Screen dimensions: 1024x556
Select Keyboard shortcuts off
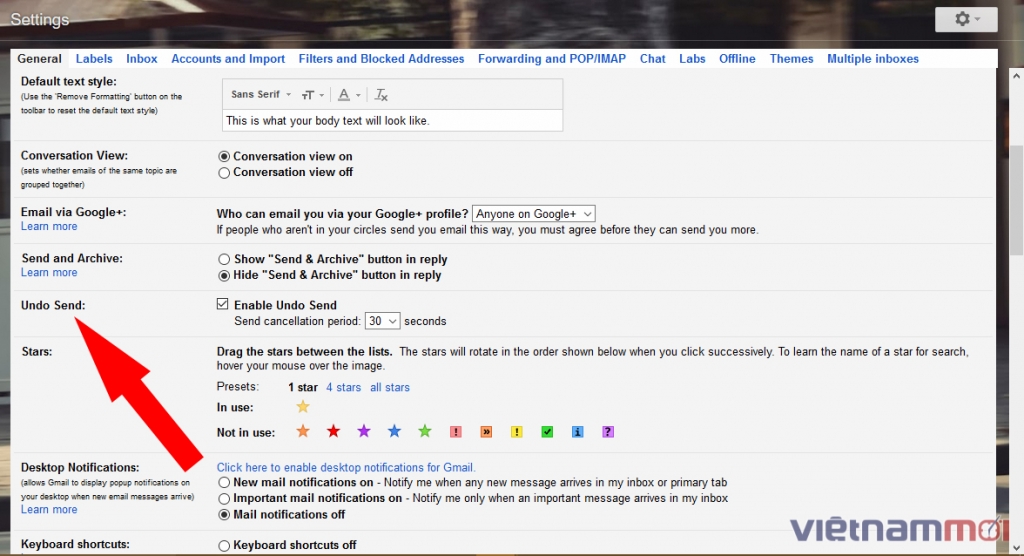click(224, 546)
